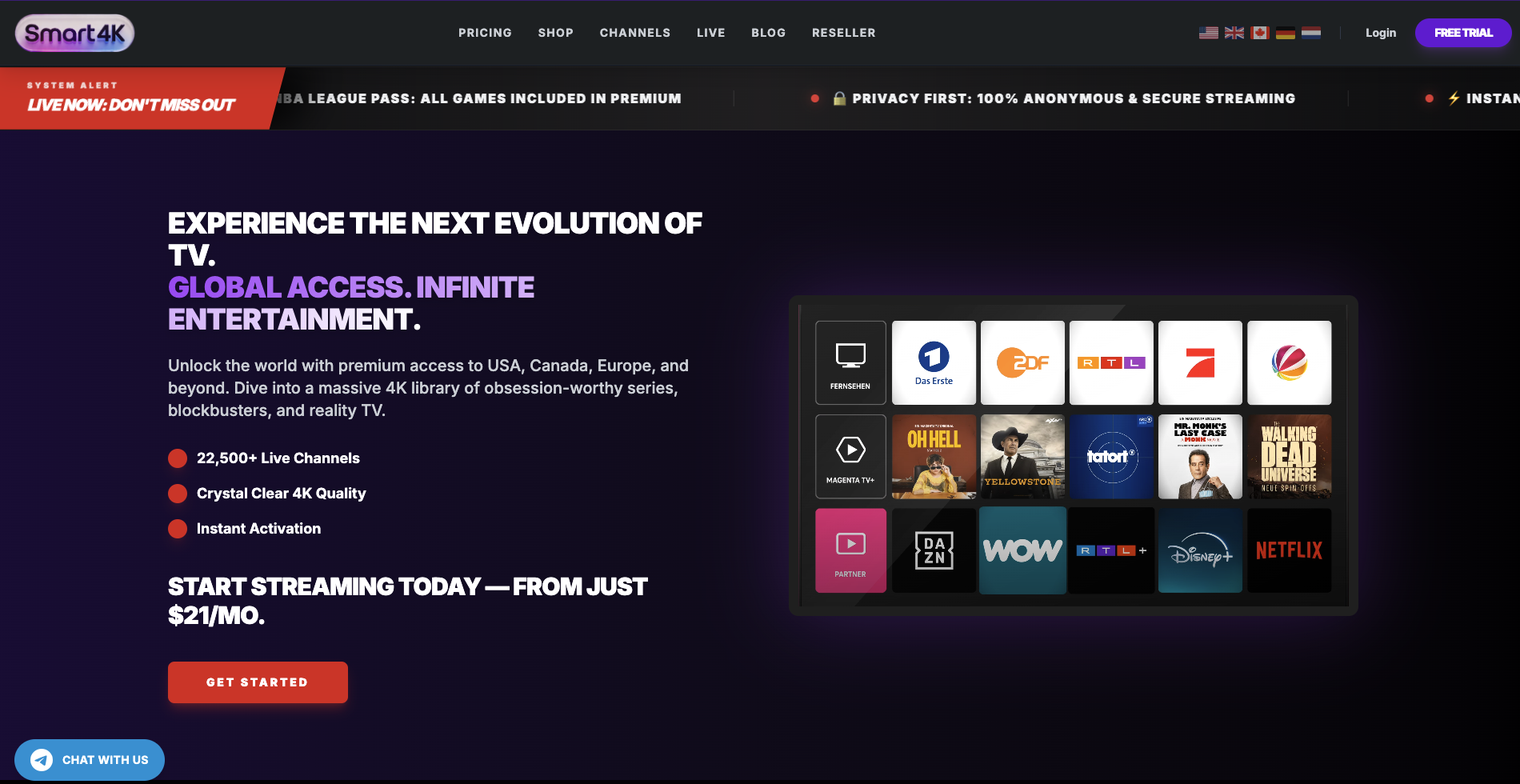
Task: Click the "Privacy First" ticker message
Action: coord(1064,98)
